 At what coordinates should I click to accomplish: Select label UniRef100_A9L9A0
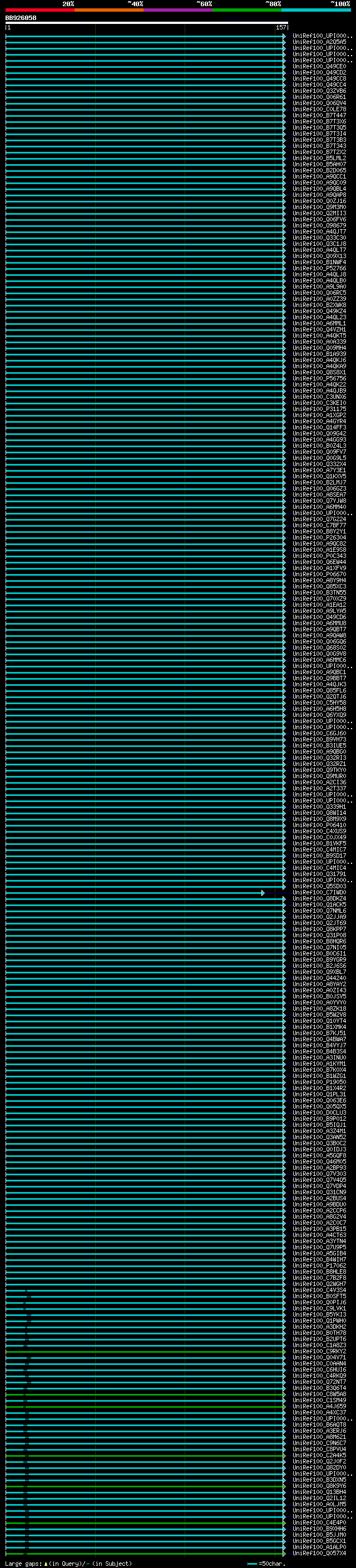319,286
